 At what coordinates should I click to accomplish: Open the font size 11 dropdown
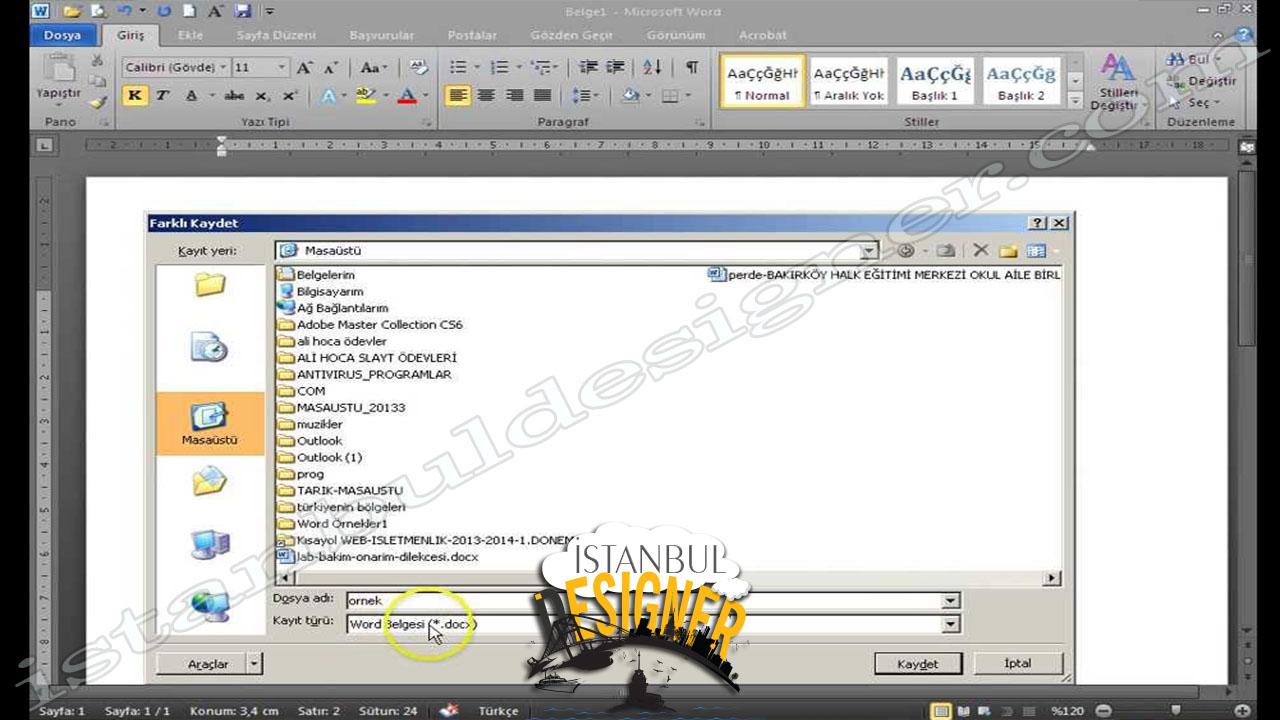click(282, 68)
